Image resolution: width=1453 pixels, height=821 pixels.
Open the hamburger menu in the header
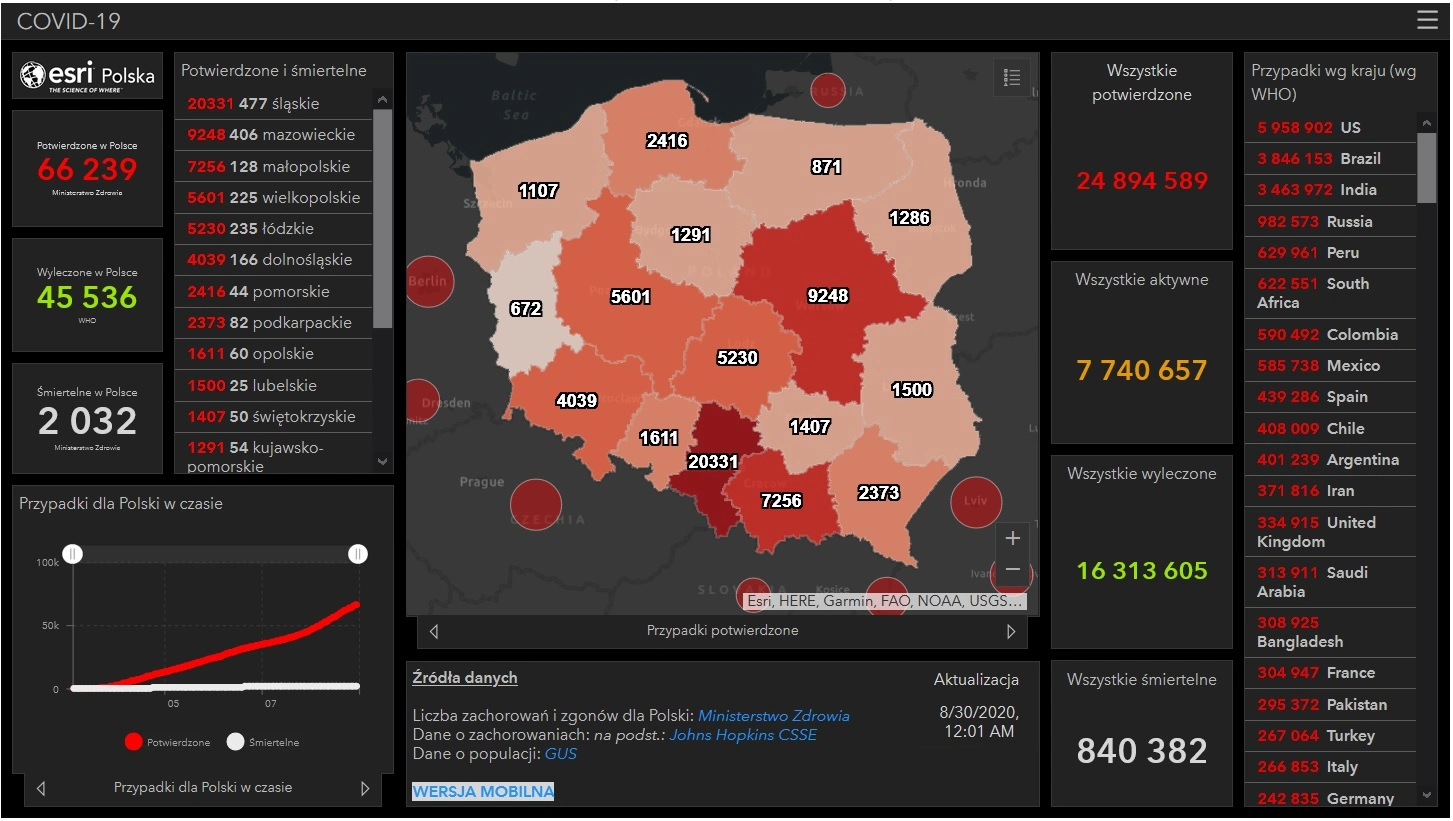tap(1427, 20)
